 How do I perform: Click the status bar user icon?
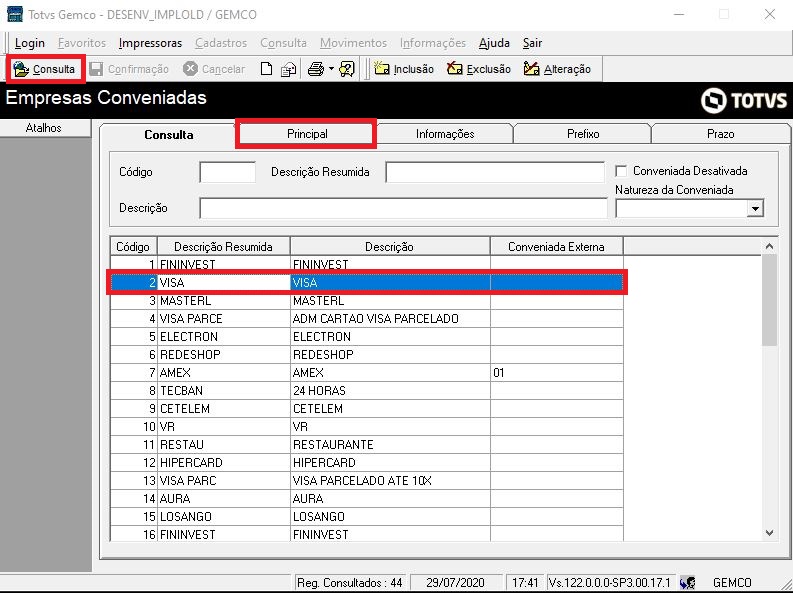tap(688, 582)
